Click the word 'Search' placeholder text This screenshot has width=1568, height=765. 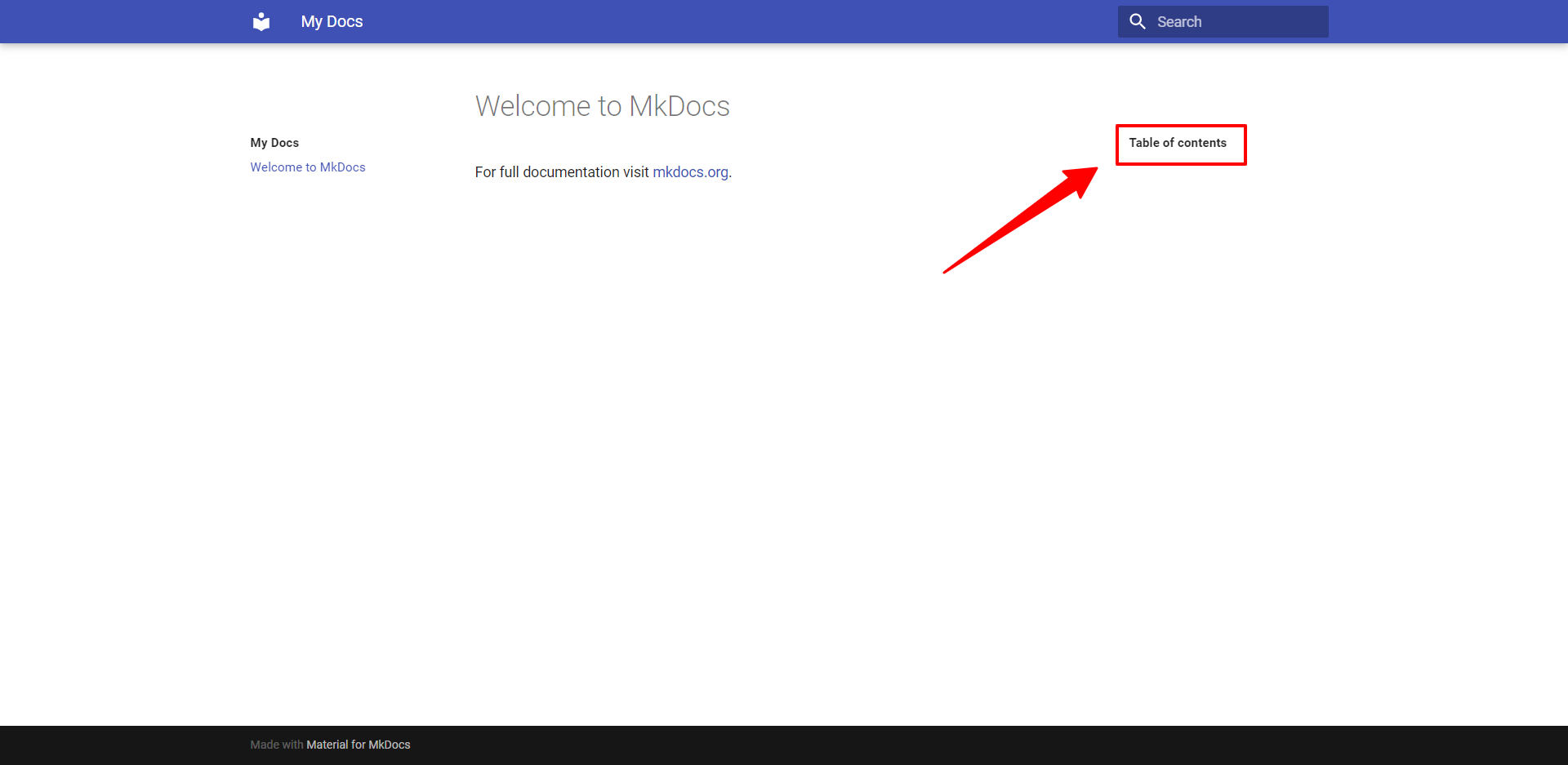tap(1179, 22)
